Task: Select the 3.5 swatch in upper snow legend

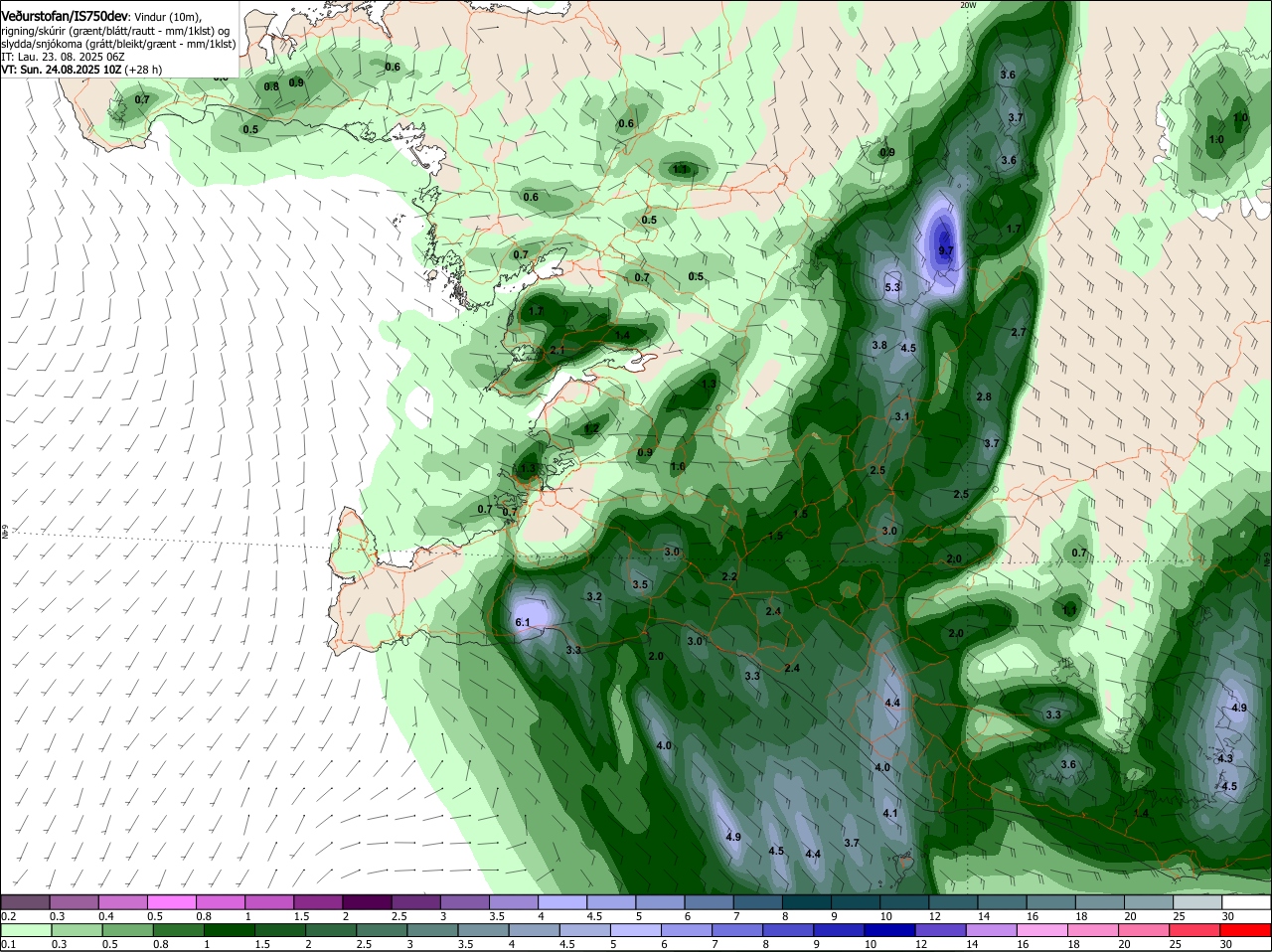Action: [514, 902]
